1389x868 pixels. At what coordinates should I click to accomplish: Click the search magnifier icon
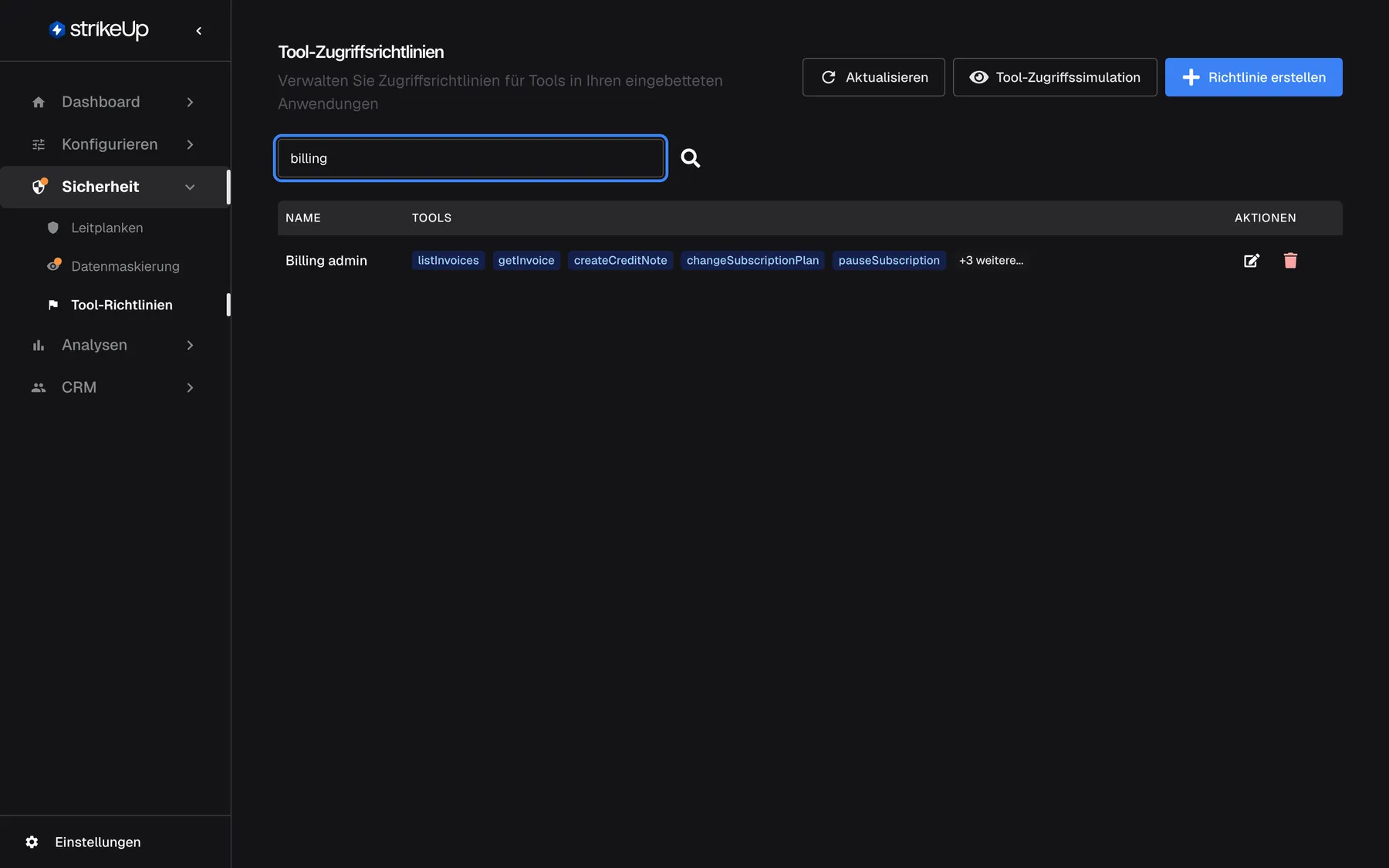click(691, 158)
